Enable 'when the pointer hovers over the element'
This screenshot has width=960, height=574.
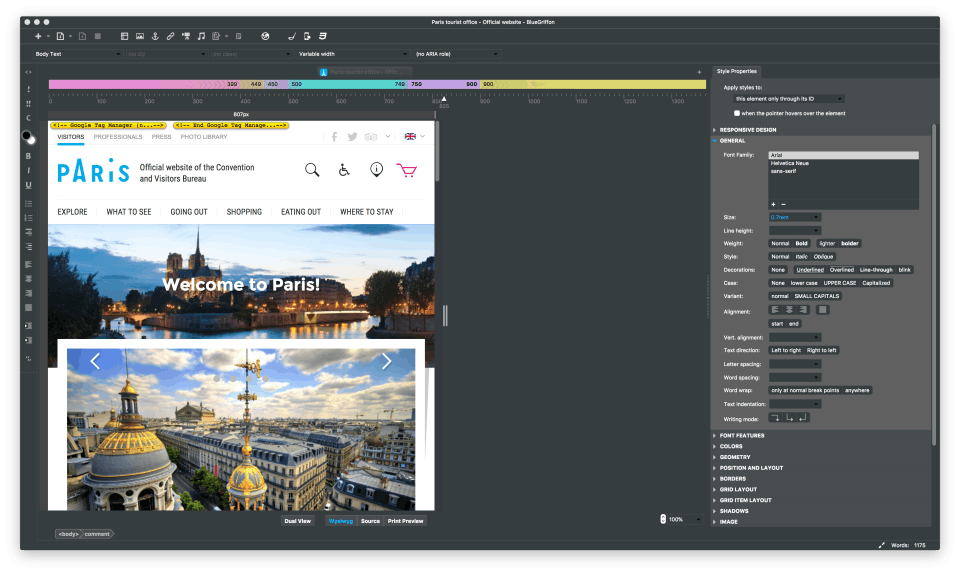pos(738,113)
